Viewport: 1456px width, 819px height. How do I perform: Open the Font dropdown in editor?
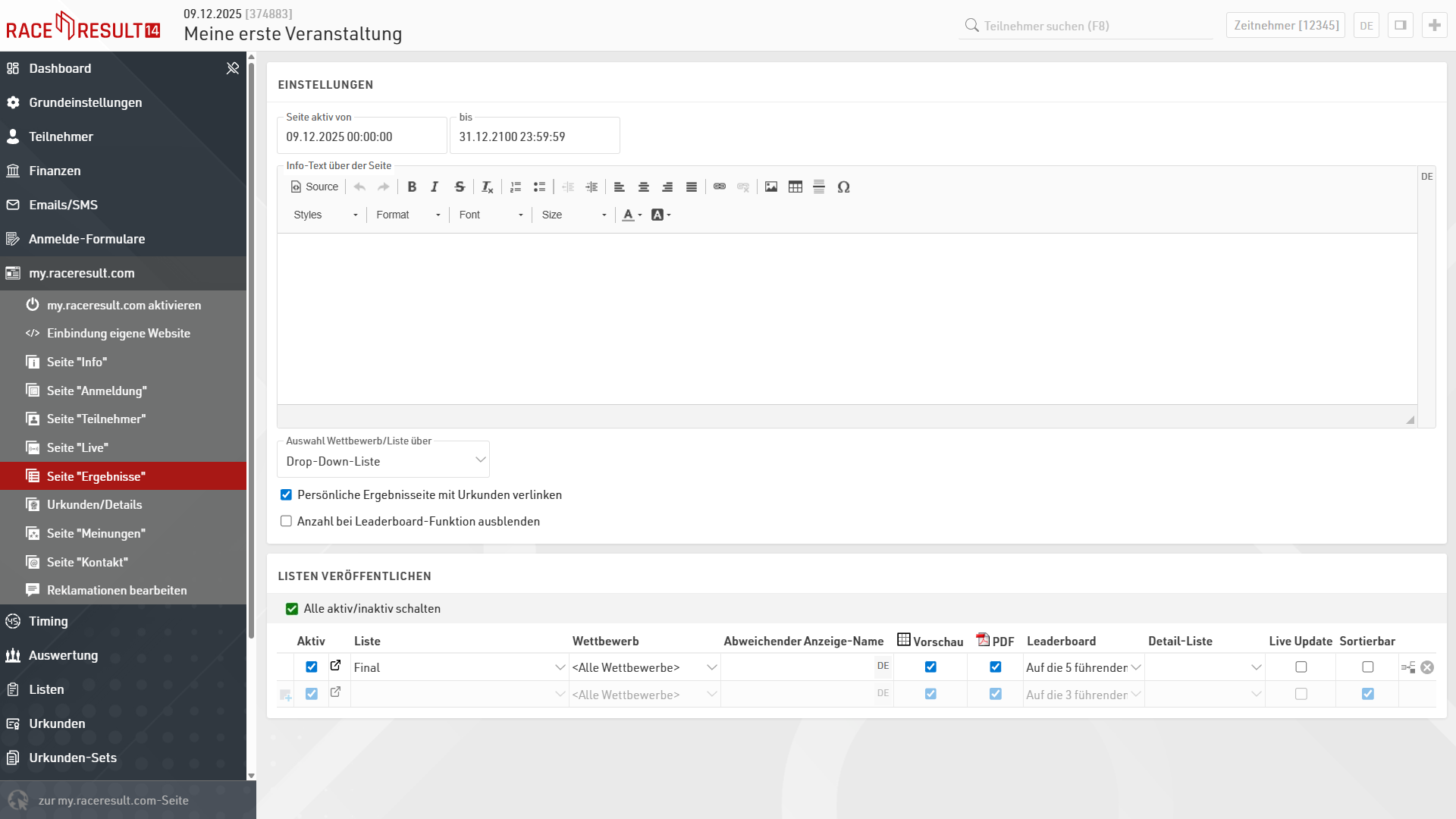click(x=491, y=215)
